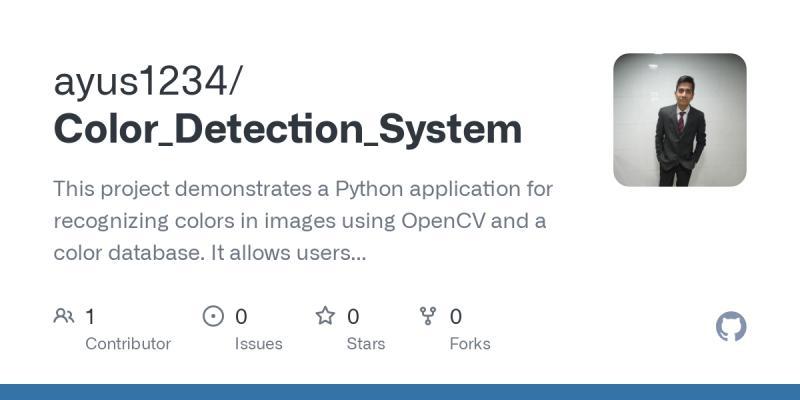Click the Stars star outline icon
This screenshot has width=800, height=400.
click(325, 316)
